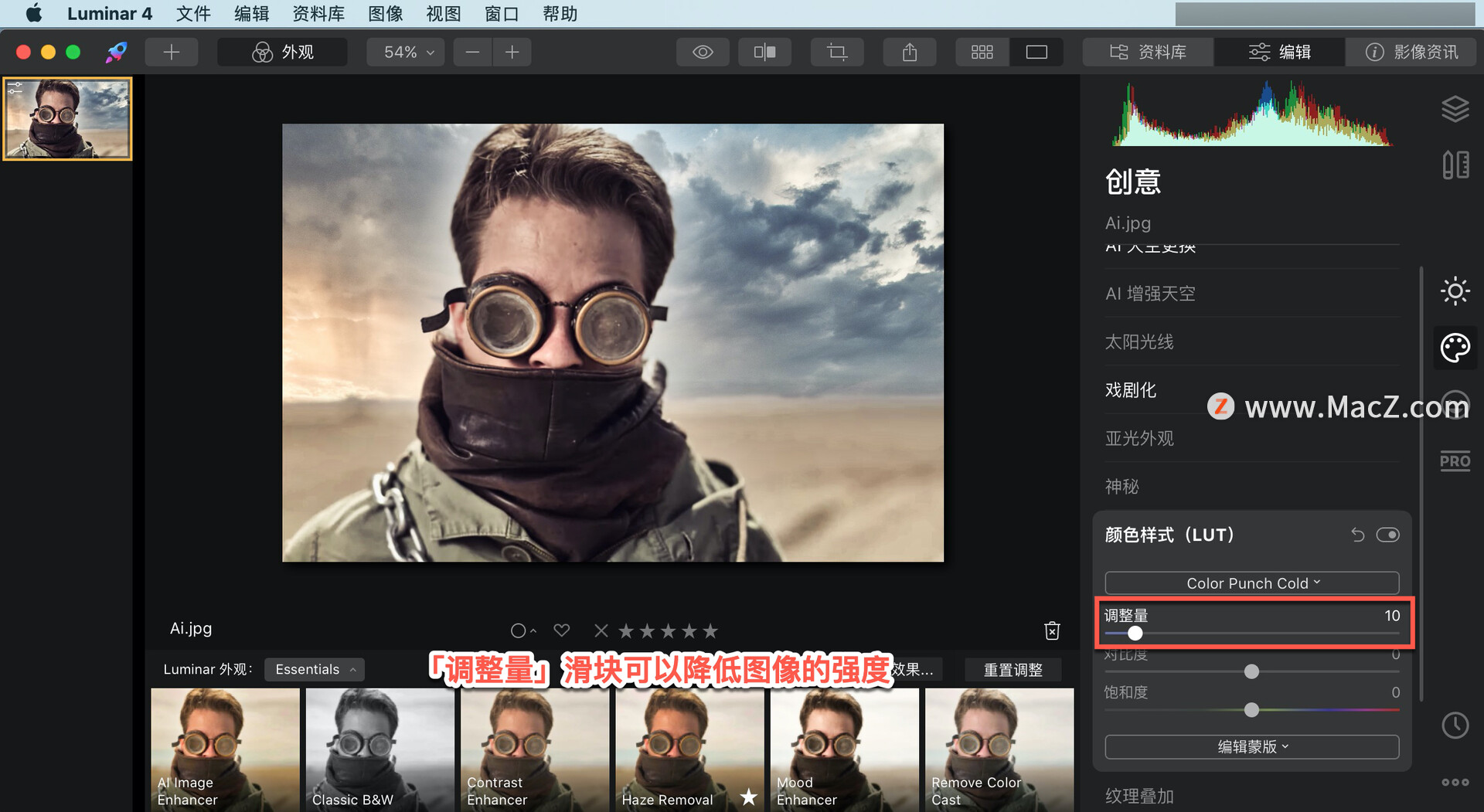1484x812 pixels.
Task: Click the 重置调整 reset button
Action: (1013, 670)
